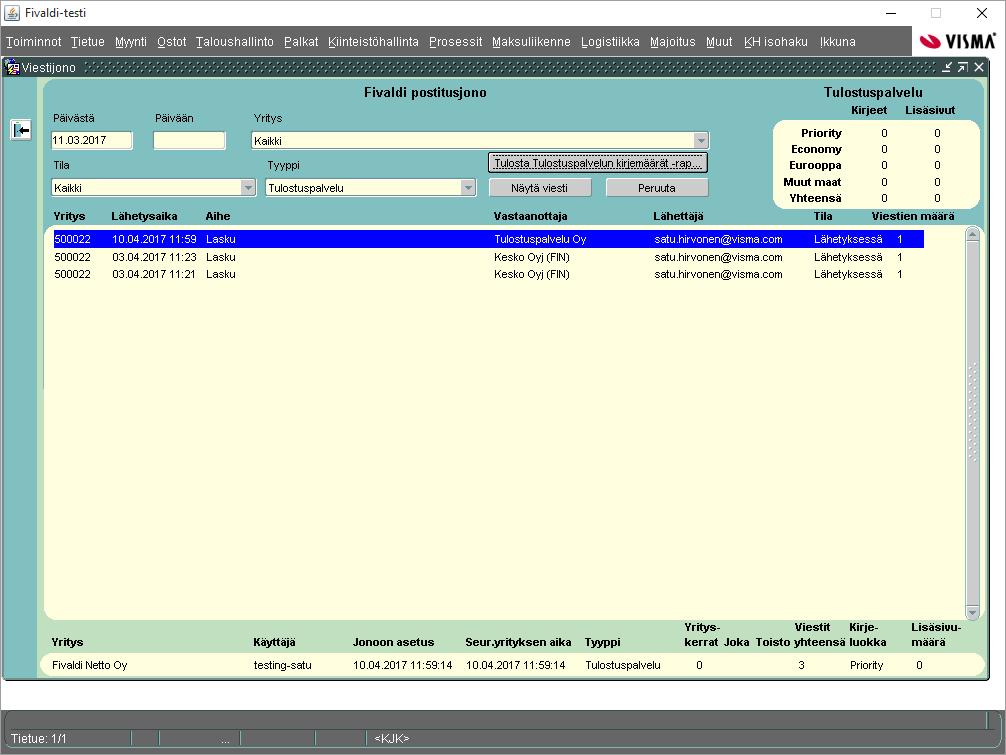
Task: Select the row sent 03.04.2017 11:23
Action: pos(488,257)
